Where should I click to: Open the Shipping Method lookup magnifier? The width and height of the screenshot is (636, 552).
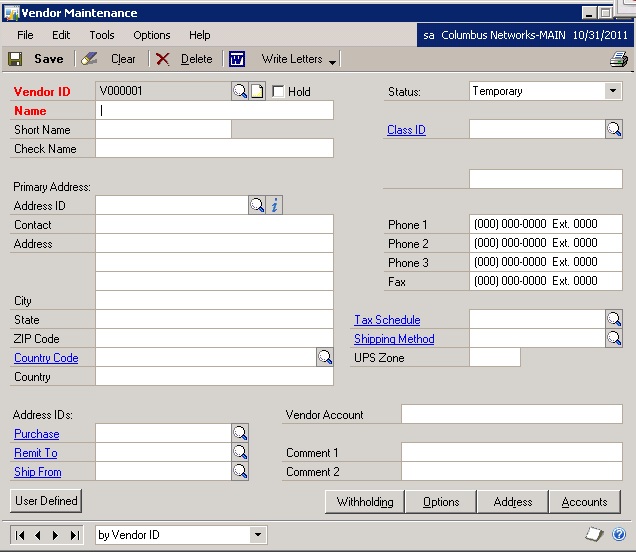click(614, 338)
